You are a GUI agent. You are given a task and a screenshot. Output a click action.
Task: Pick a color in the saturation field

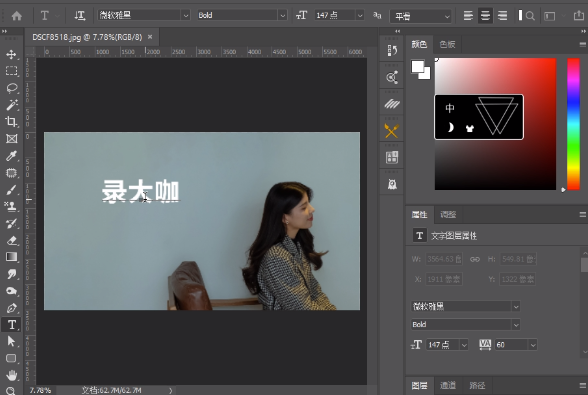tap(495, 124)
